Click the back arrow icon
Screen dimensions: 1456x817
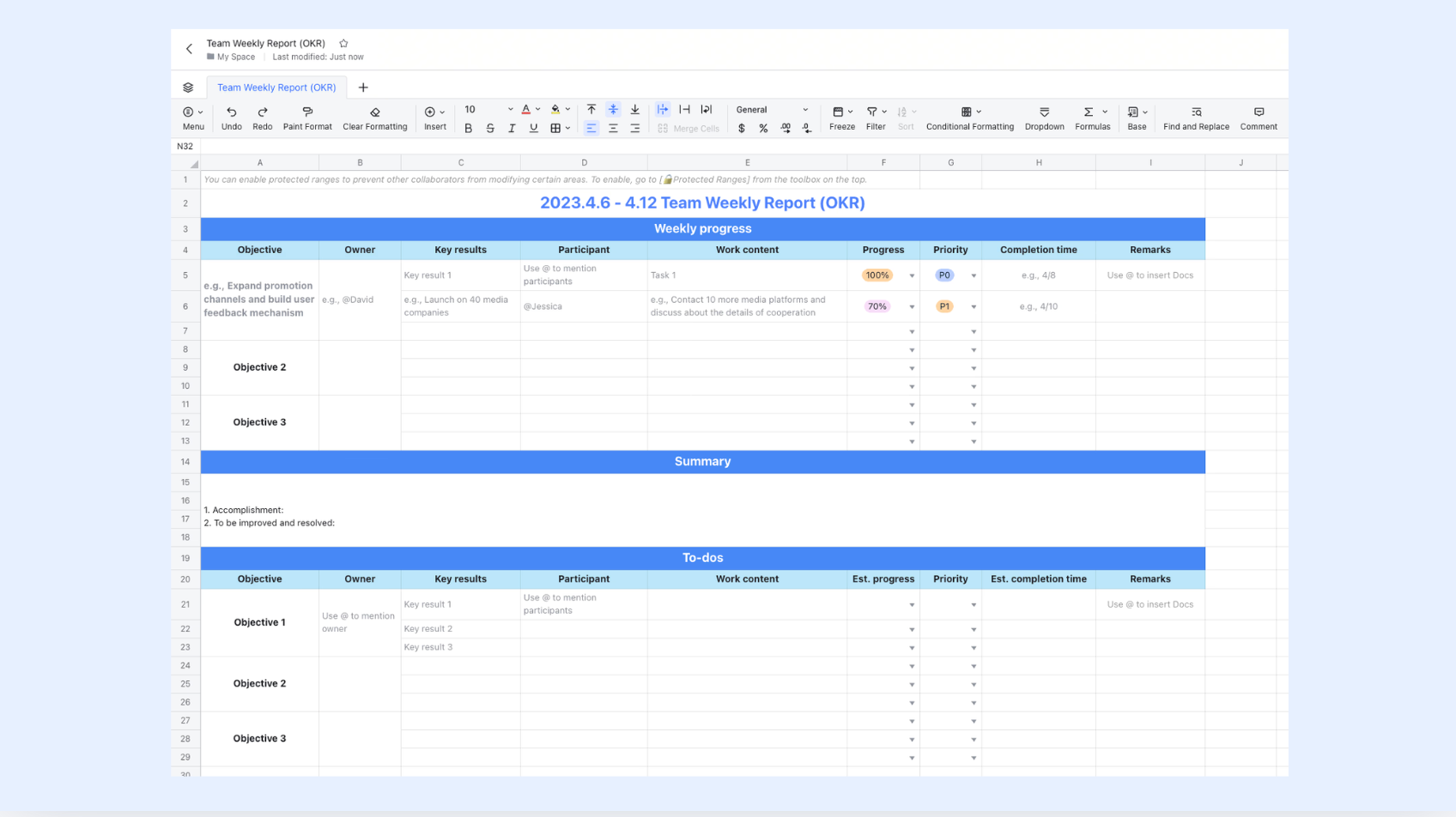point(189,49)
